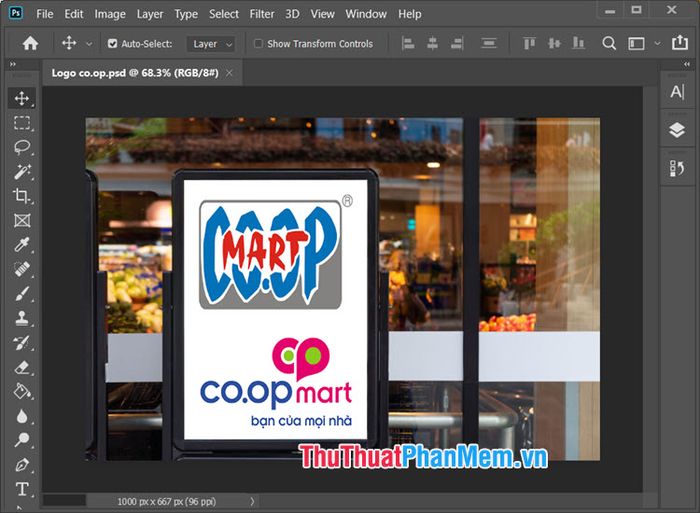The height and width of the screenshot is (513, 700).
Task: Toggle the Auto-Select checkbox
Action: [112, 44]
